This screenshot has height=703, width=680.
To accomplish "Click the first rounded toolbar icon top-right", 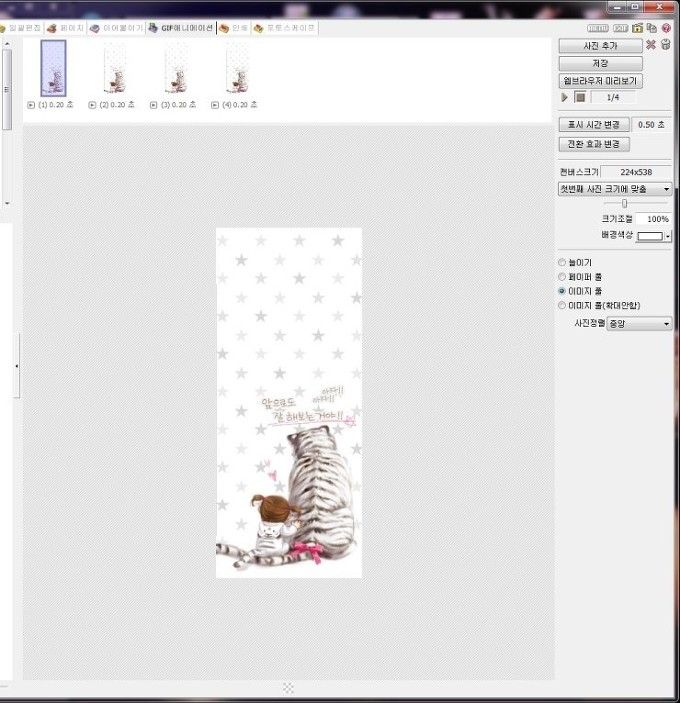I will [598, 28].
